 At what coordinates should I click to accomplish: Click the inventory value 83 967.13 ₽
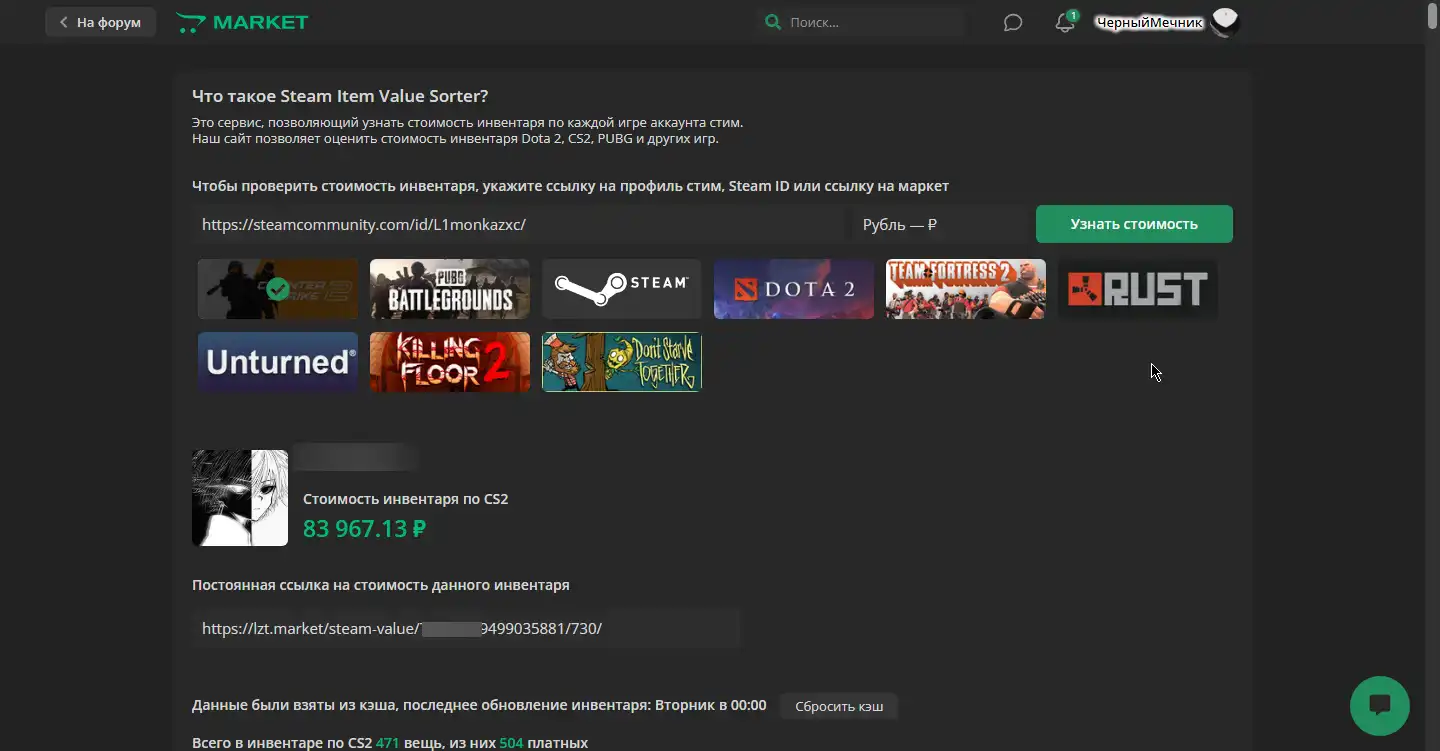(x=365, y=528)
